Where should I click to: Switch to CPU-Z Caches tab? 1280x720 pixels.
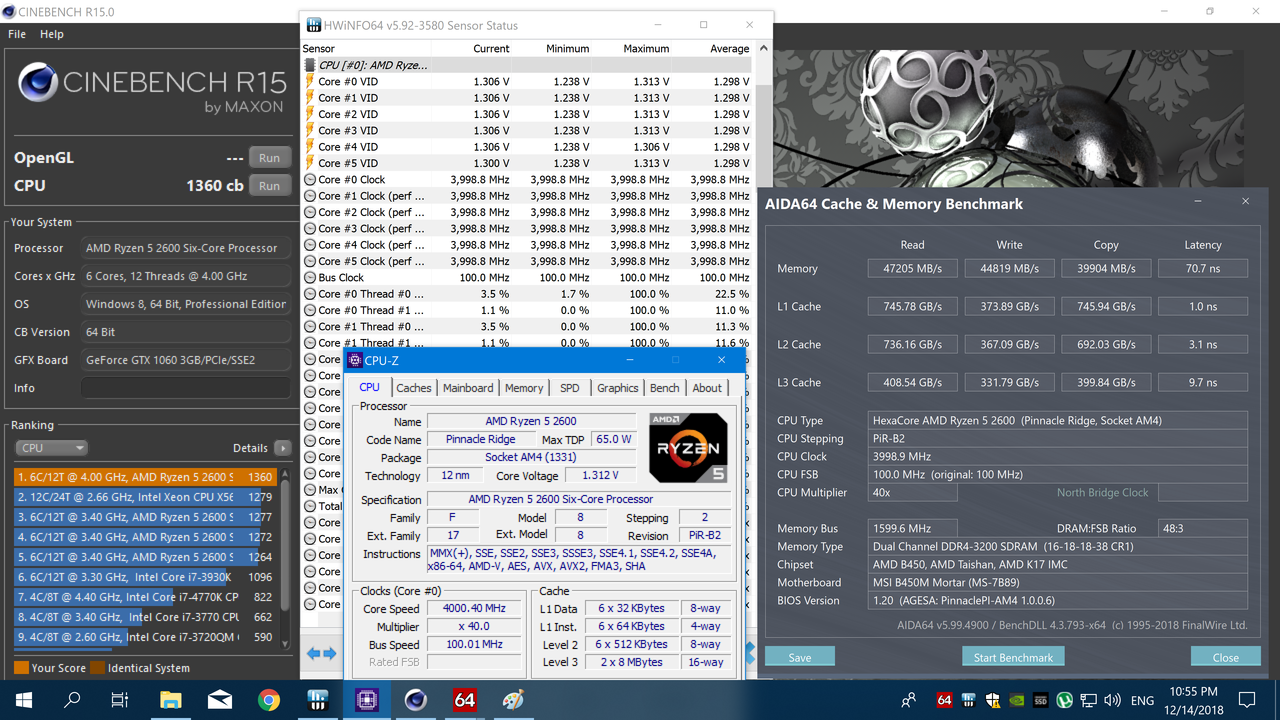point(414,388)
